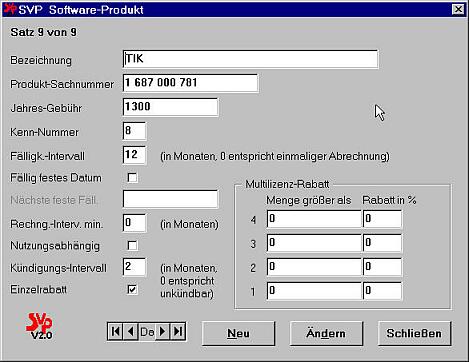469x362 pixels.
Task: Click row 4 Rabatt in % field
Action: [x=382, y=219]
